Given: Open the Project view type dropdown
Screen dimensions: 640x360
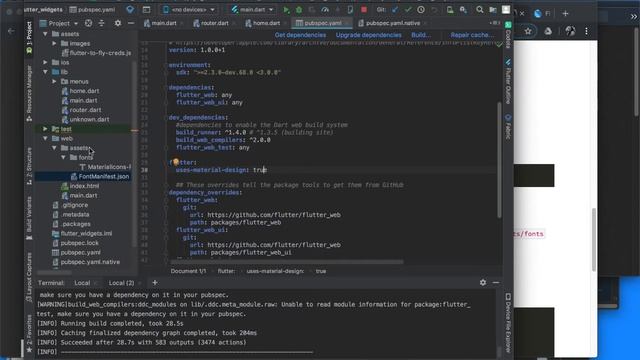Looking at the screenshot, I should point(59,23).
